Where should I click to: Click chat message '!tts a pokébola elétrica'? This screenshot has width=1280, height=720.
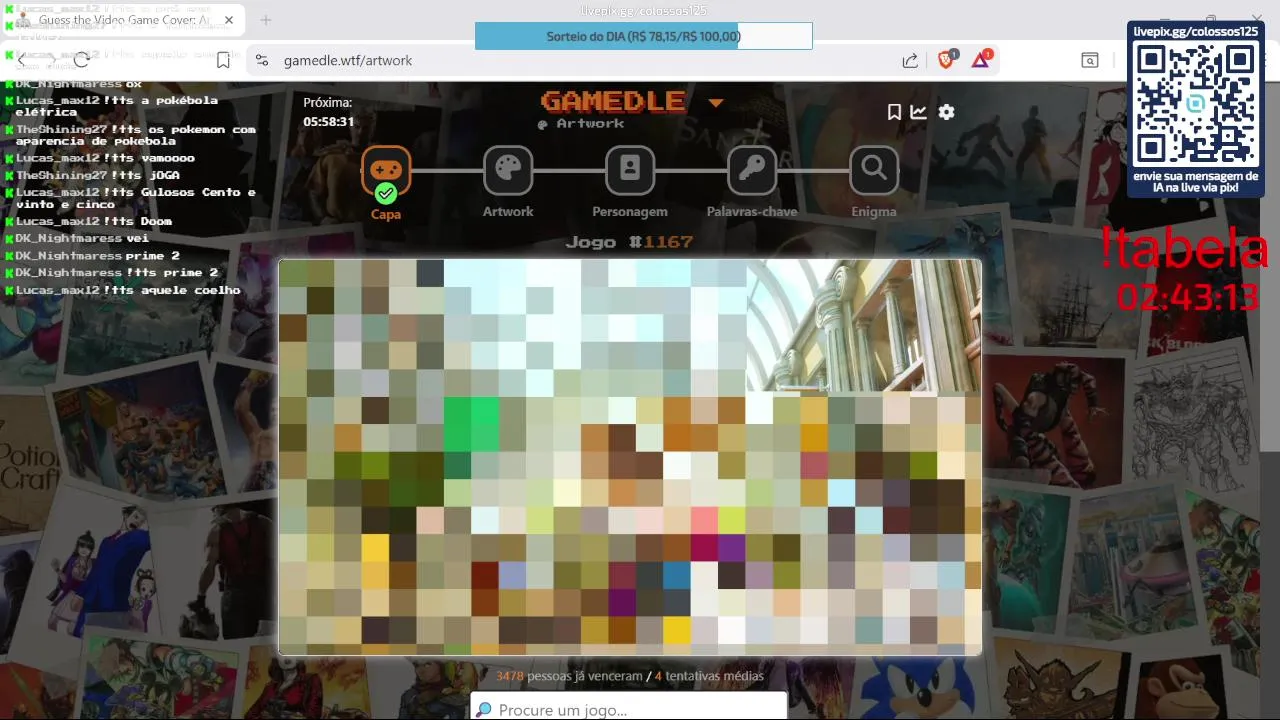116,106
